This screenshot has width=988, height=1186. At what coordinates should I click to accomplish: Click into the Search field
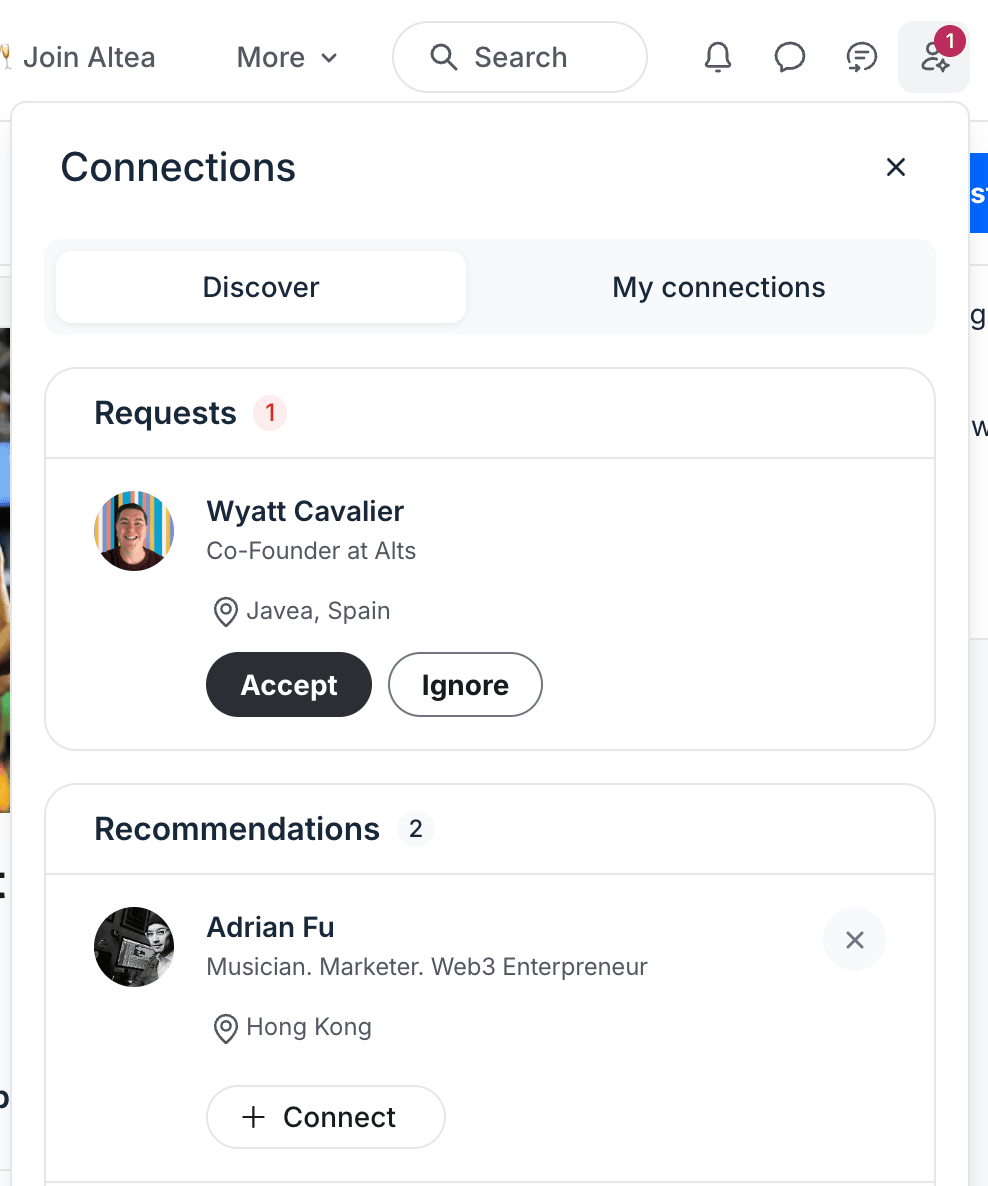520,57
